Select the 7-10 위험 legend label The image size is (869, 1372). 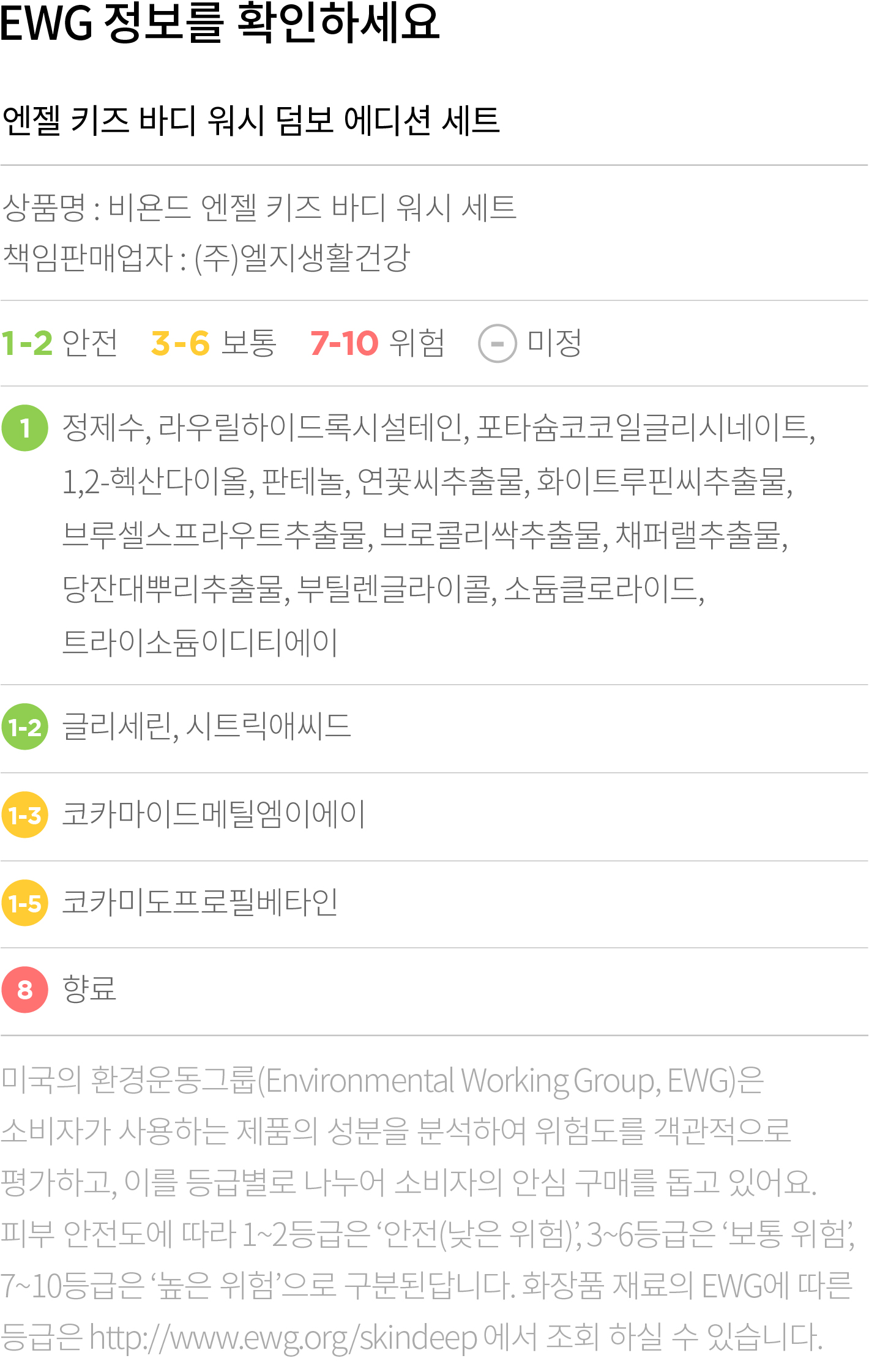pyautogui.click(x=378, y=343)
